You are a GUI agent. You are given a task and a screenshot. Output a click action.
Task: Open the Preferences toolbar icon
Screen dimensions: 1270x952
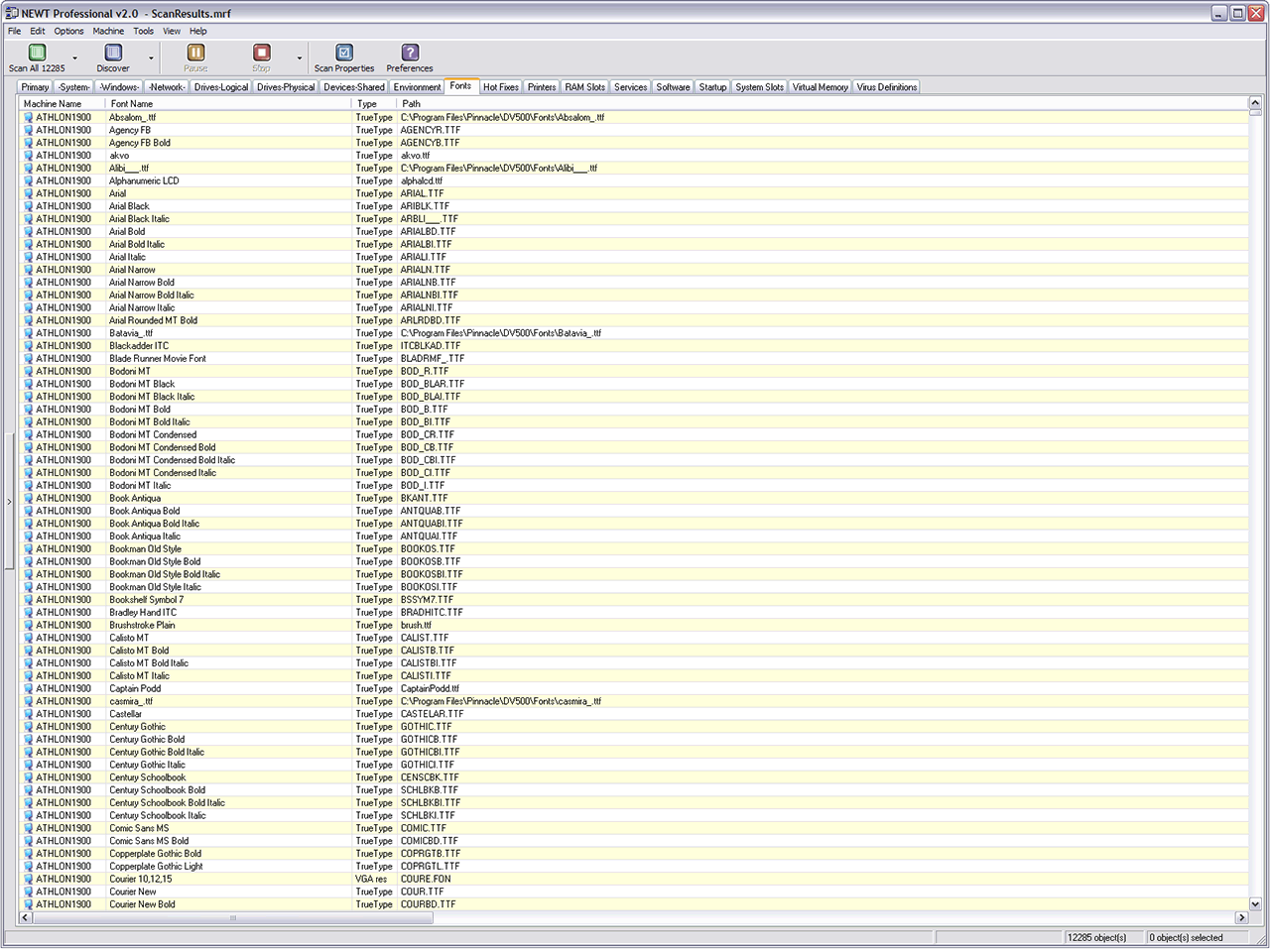pos(410,53)
